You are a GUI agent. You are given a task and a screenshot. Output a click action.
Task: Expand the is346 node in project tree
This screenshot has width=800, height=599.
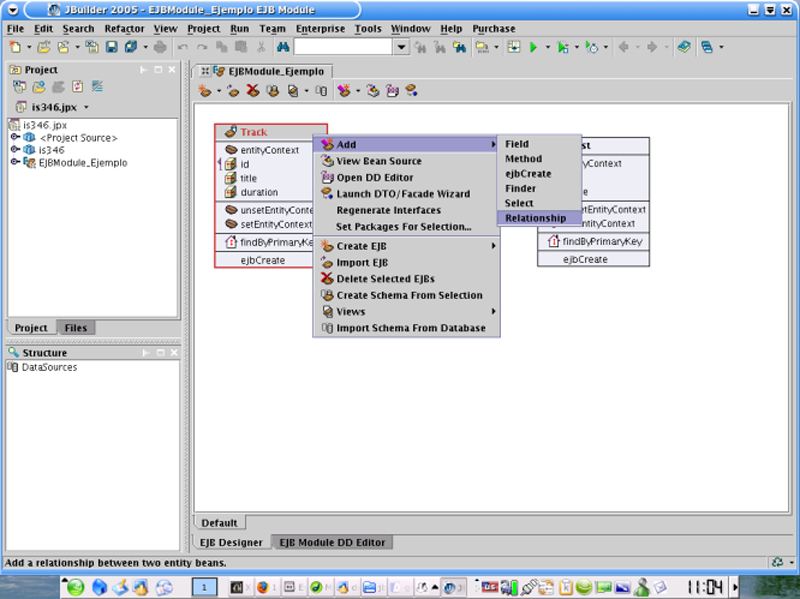pyautogui.click(x=15, y=150)
